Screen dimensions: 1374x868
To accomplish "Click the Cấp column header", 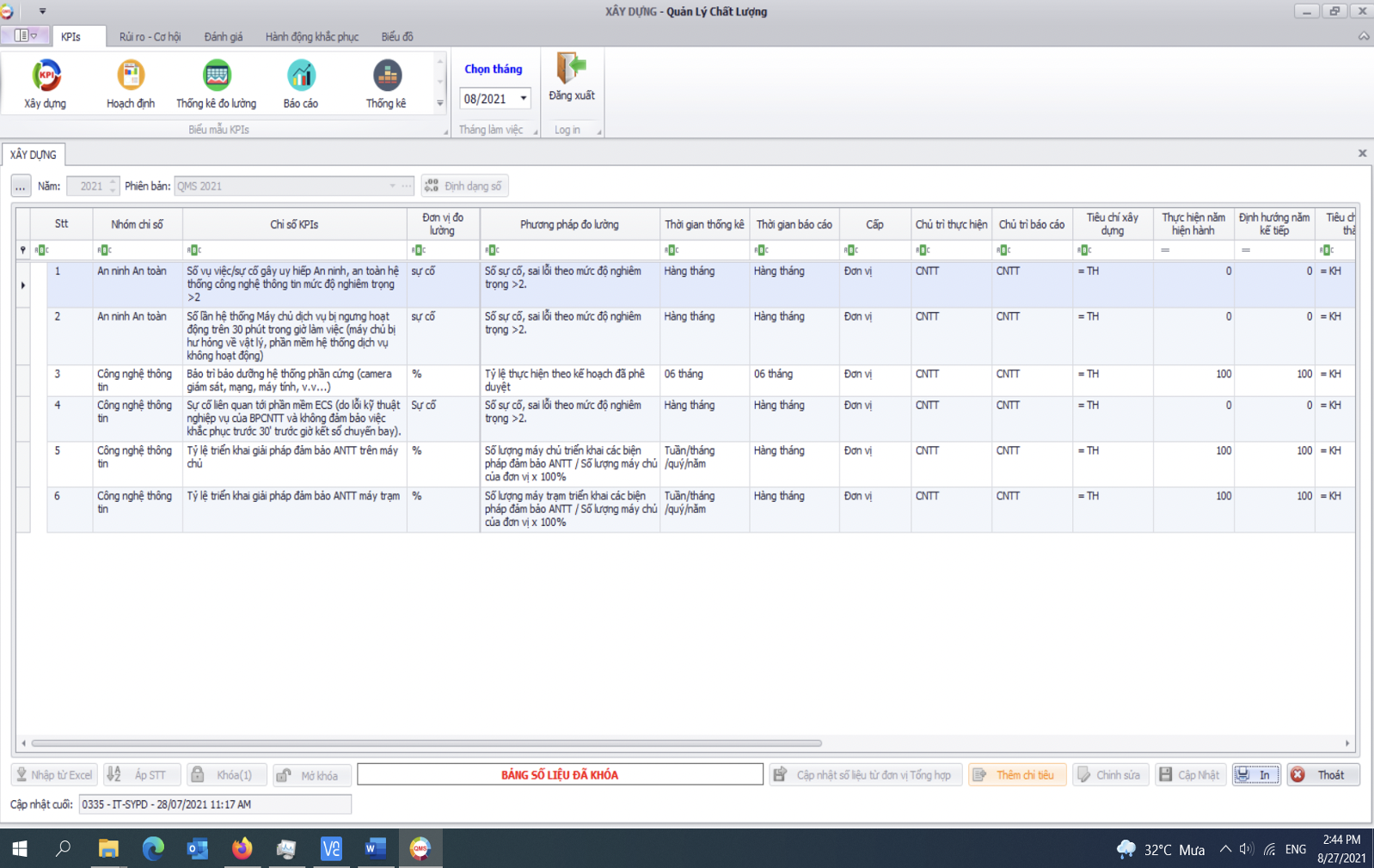I will coord(874,224).
